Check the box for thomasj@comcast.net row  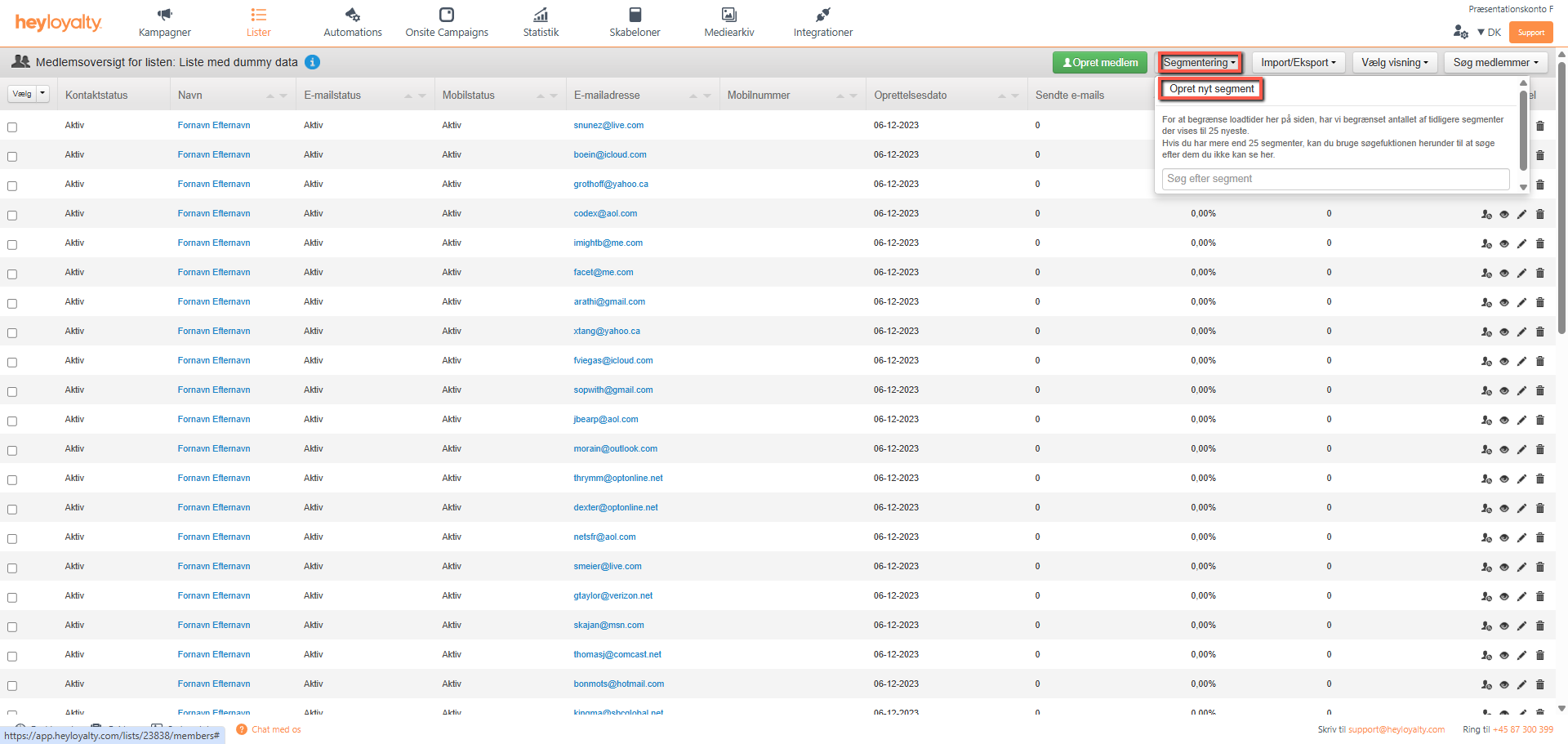click(12, 656)
